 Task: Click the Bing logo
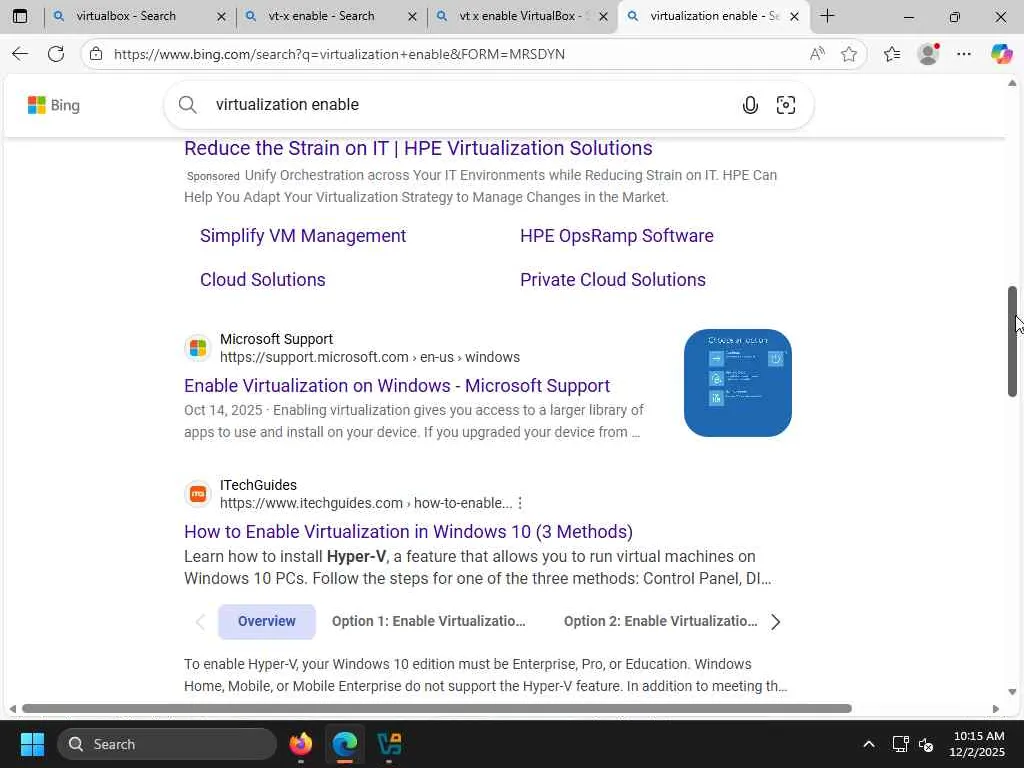pyautogui.click(x=54, y=105)
